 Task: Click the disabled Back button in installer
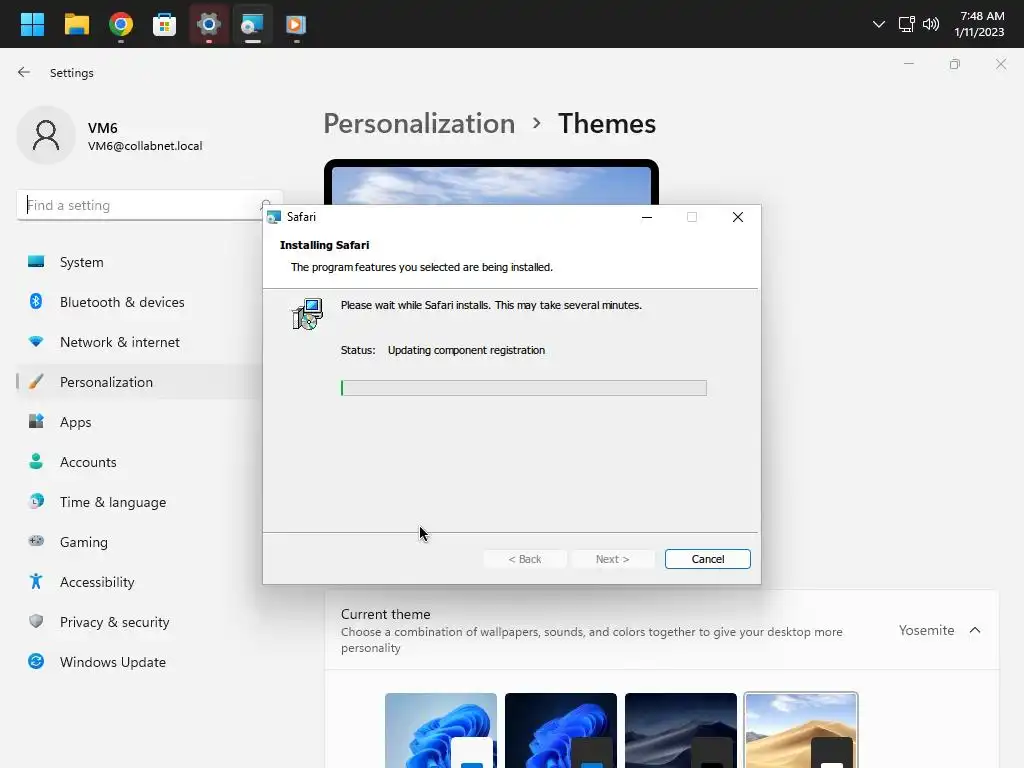(x=524, y=559)
